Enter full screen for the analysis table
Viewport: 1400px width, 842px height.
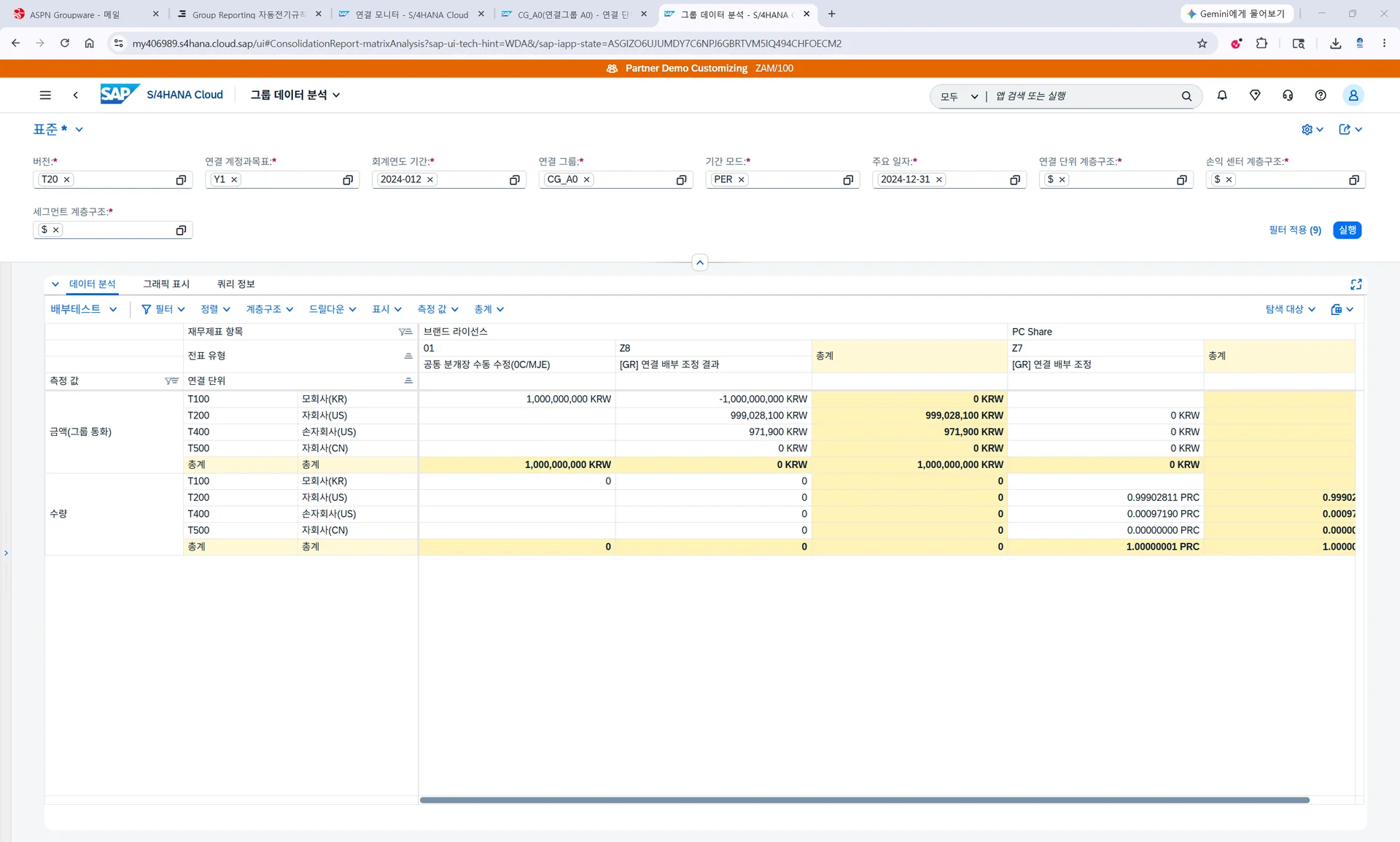[1356, 284]
